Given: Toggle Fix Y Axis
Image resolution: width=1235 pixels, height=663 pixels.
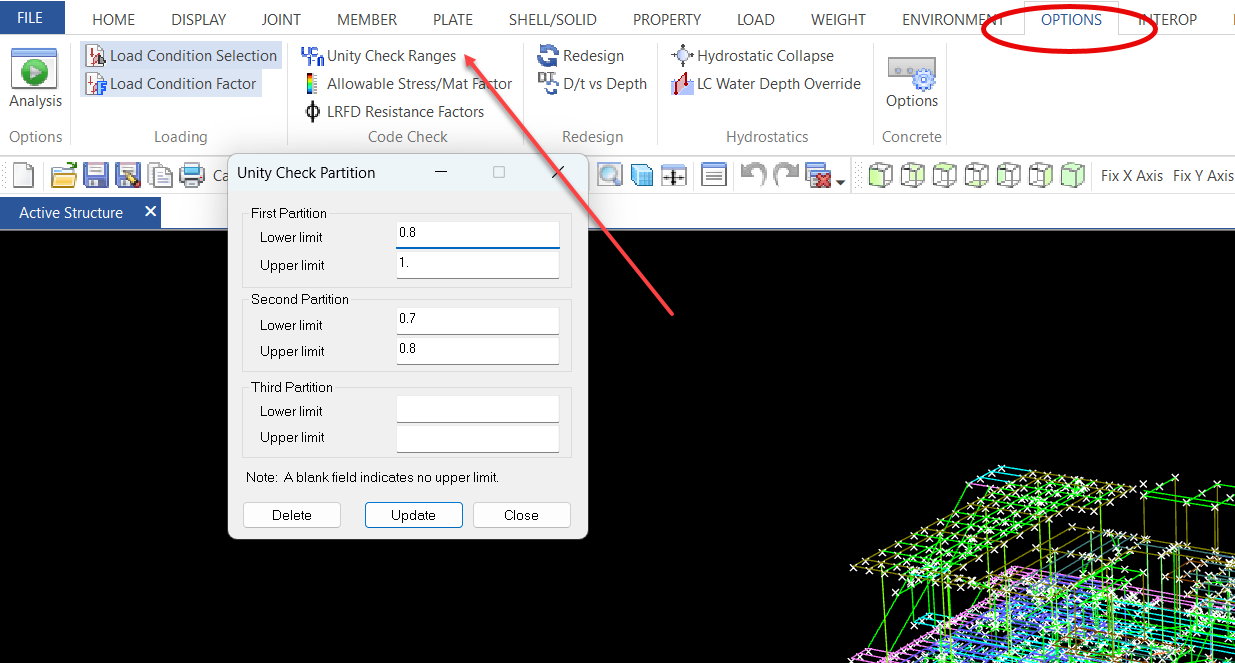Looking at the screenshot, I should tap(1203, 175).
